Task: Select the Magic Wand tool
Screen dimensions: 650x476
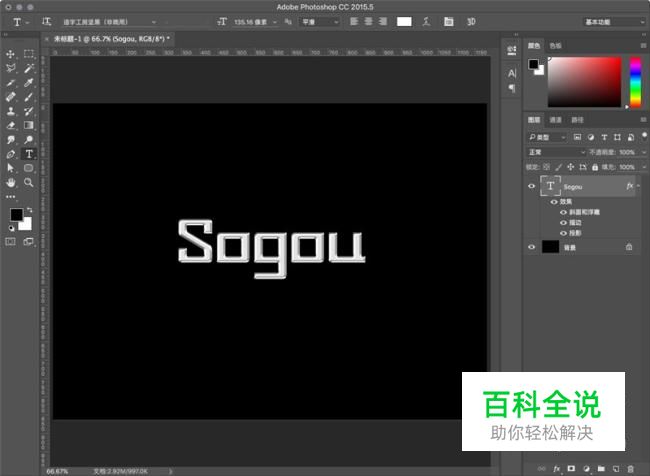Action: (29, 68)
